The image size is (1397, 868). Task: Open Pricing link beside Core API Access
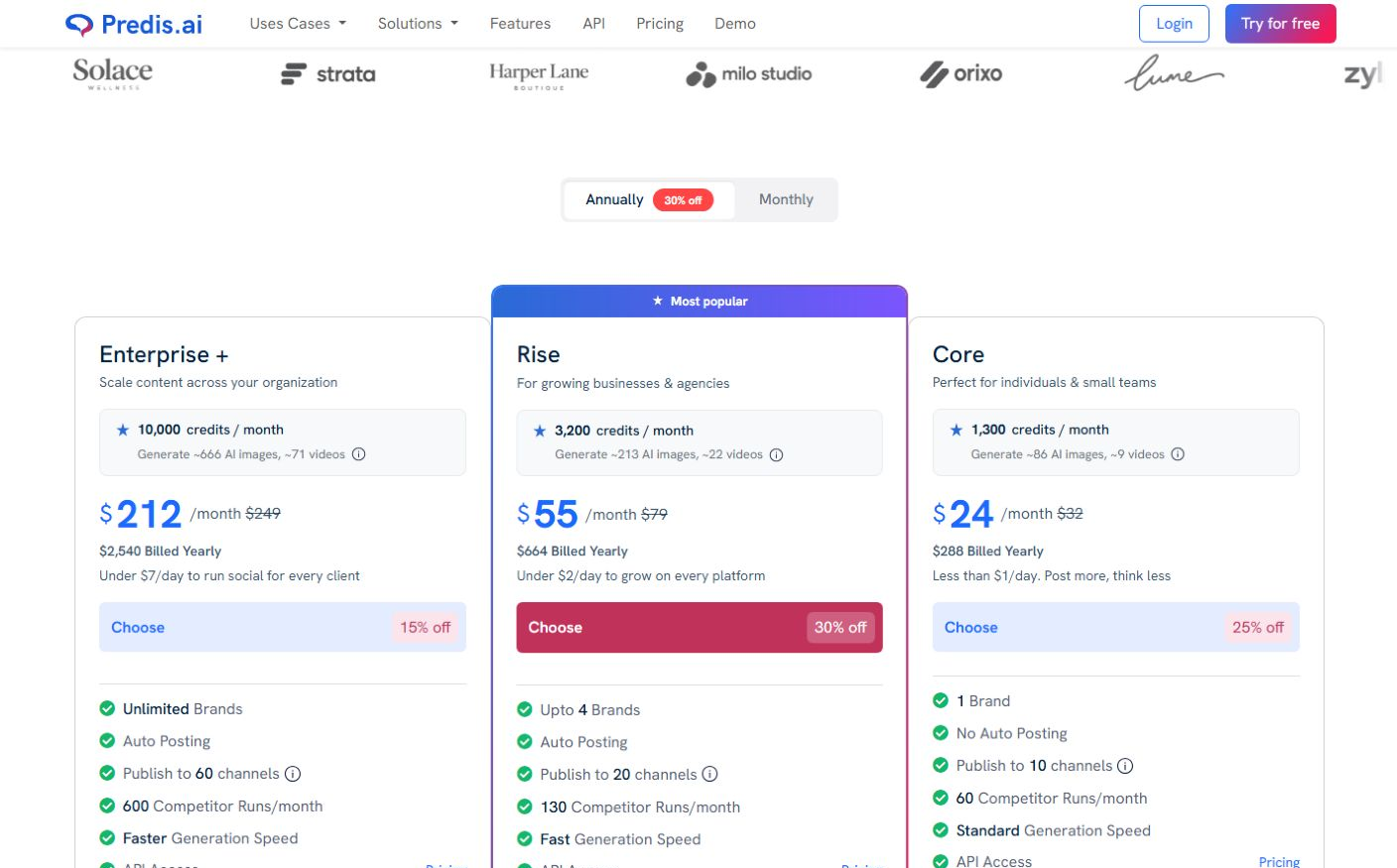click(x=1279, y=861)
